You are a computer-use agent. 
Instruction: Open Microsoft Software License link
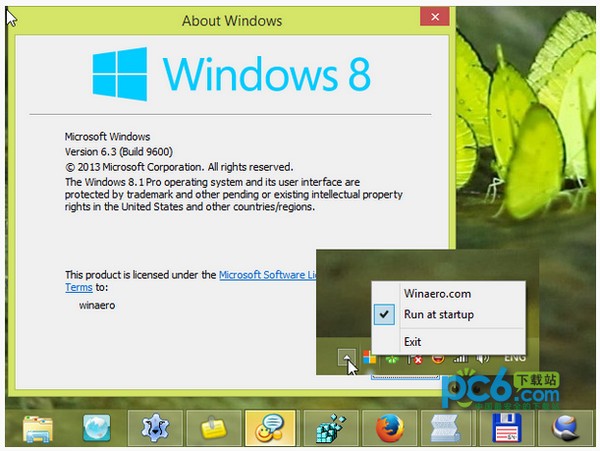(267, 275)
